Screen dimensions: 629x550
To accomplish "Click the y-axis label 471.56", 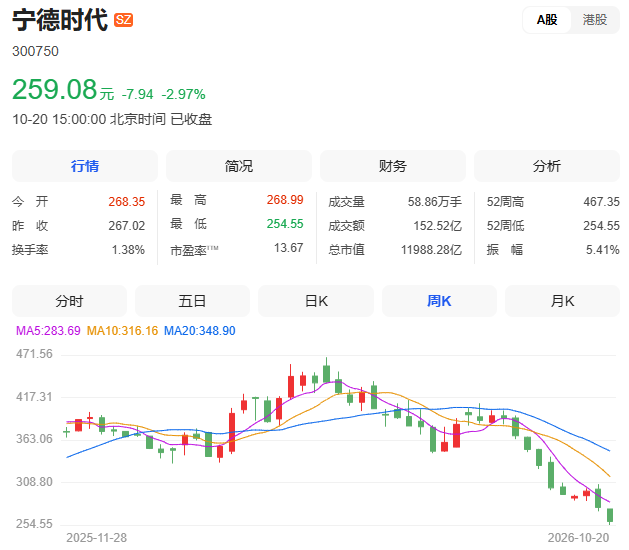I will point(34,354).
